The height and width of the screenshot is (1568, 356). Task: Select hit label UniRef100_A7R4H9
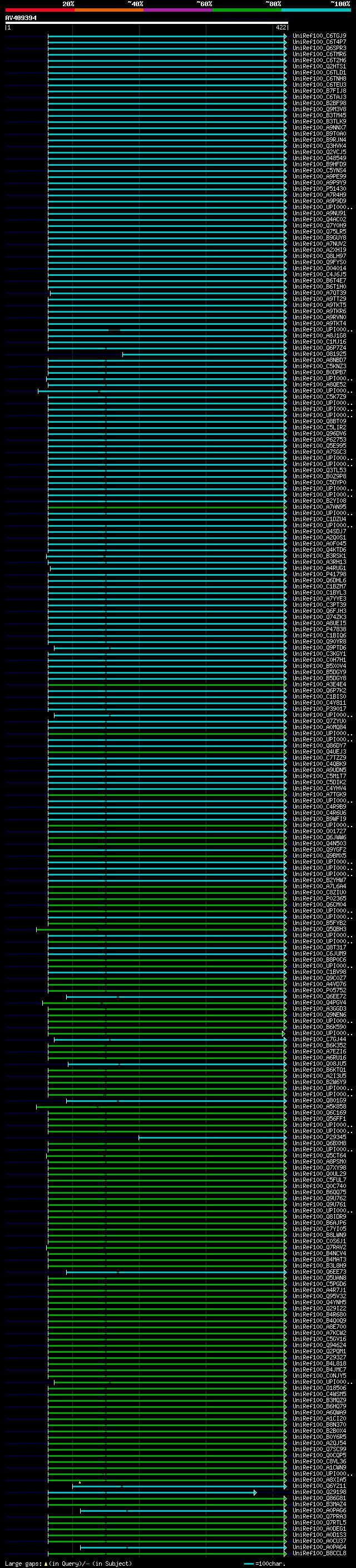(x=319, y=195)
